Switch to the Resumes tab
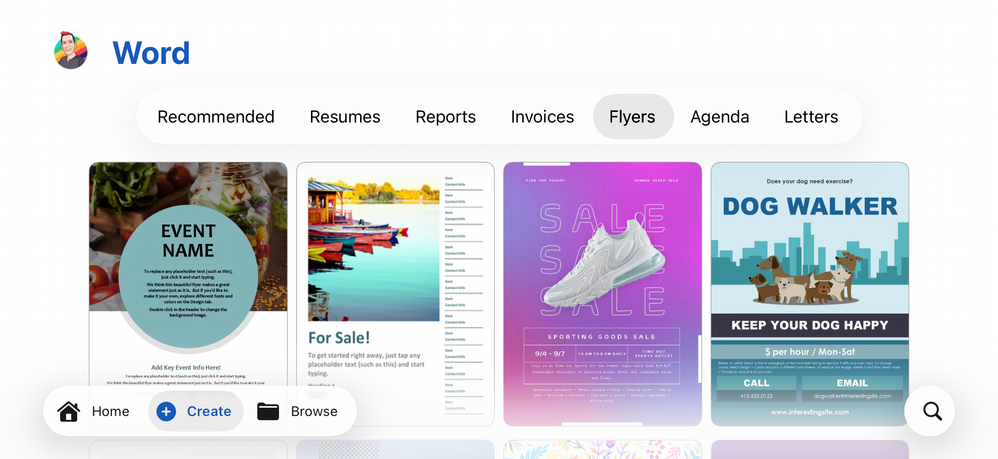Image resolution: width=998 pixels, height=459 pixels. 345,117
